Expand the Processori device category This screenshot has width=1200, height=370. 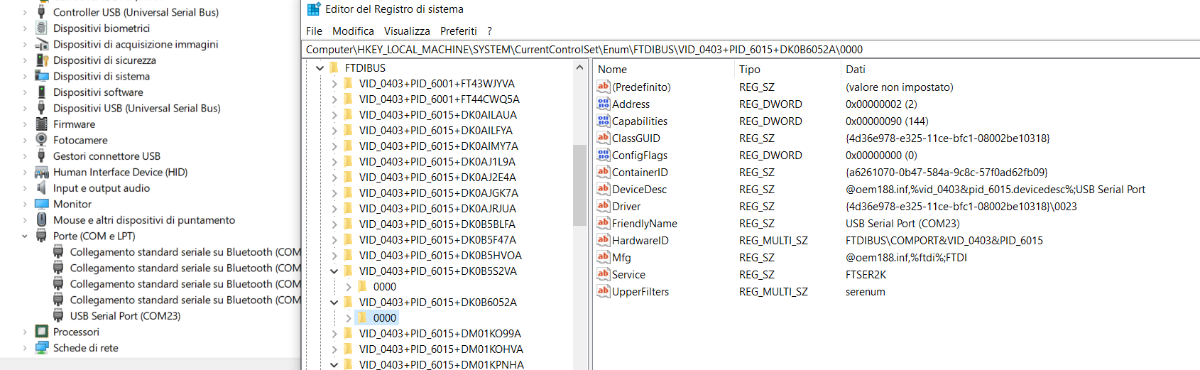coord(25,332)
